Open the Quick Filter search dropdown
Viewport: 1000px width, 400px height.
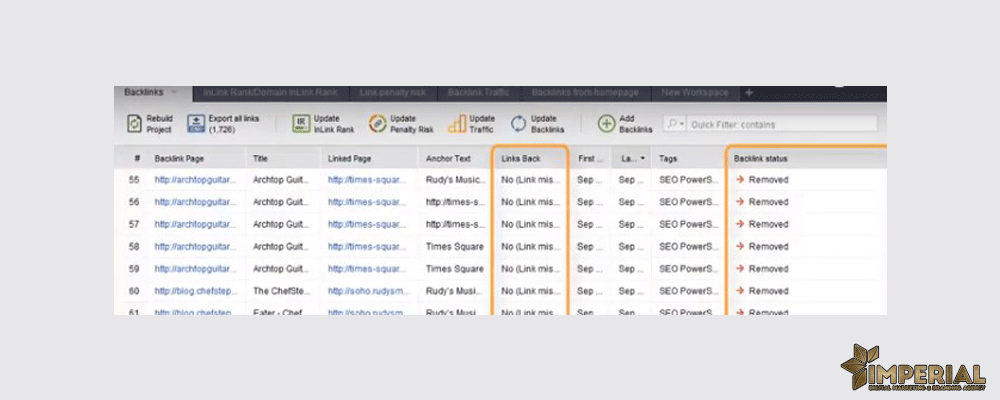click(675, 124)
